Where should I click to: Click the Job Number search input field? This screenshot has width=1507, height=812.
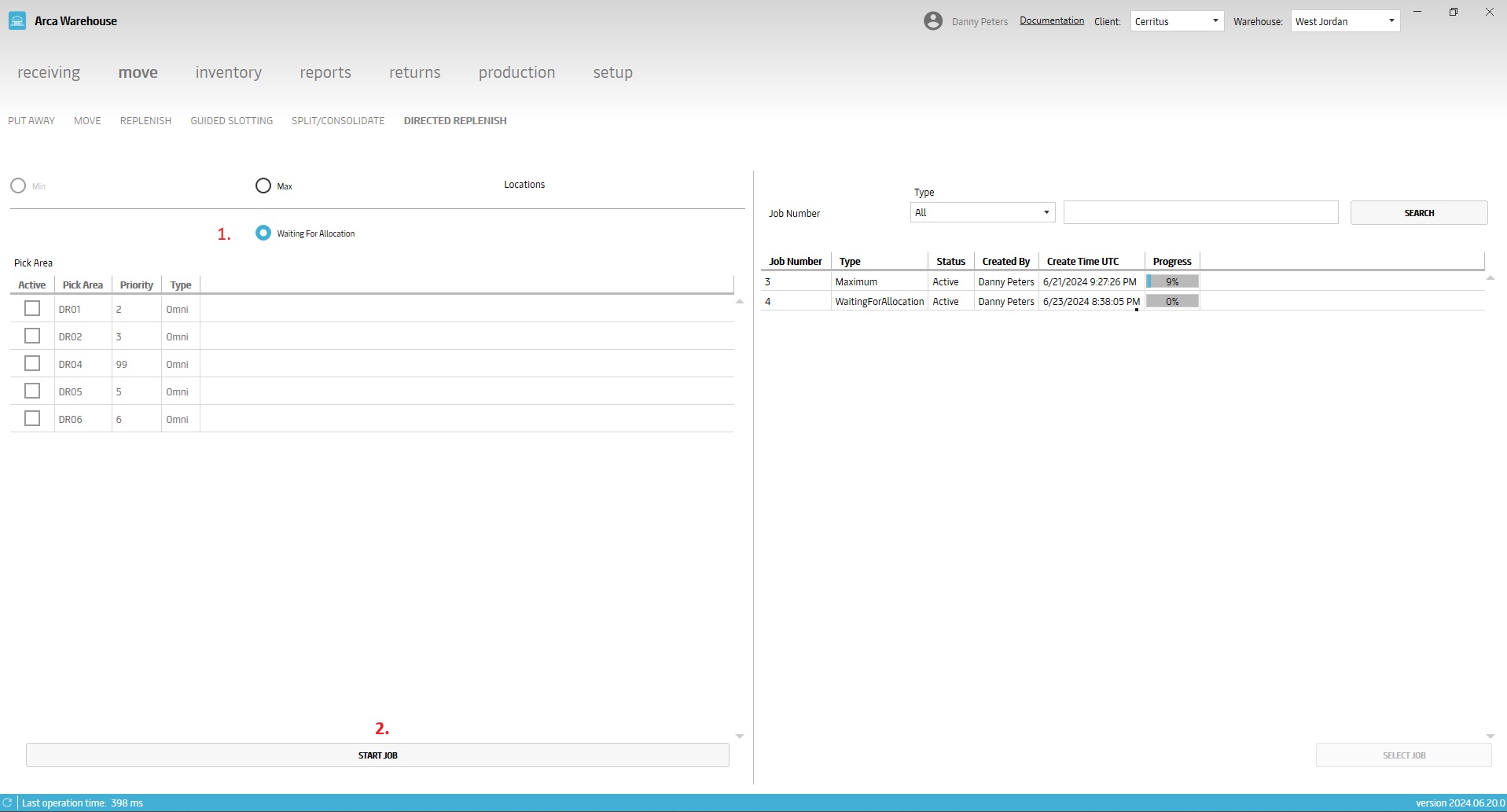tap(1201, 212)
